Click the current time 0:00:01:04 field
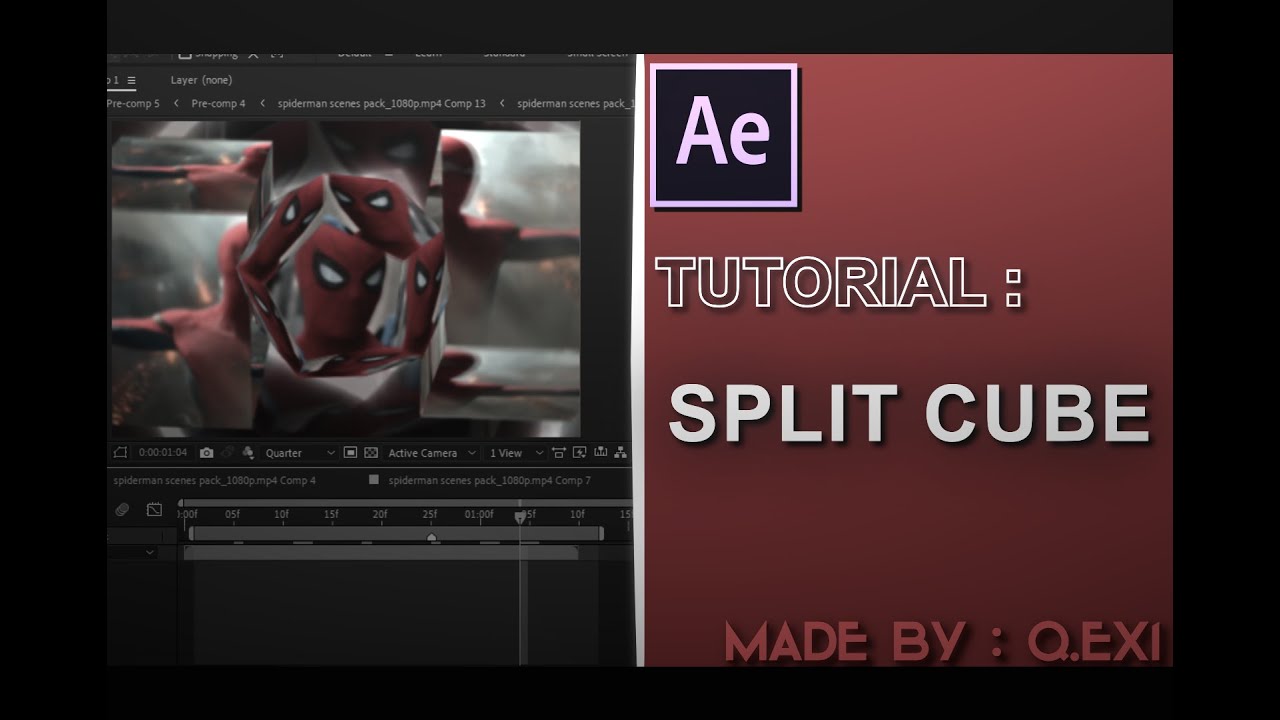 point(163,453)
